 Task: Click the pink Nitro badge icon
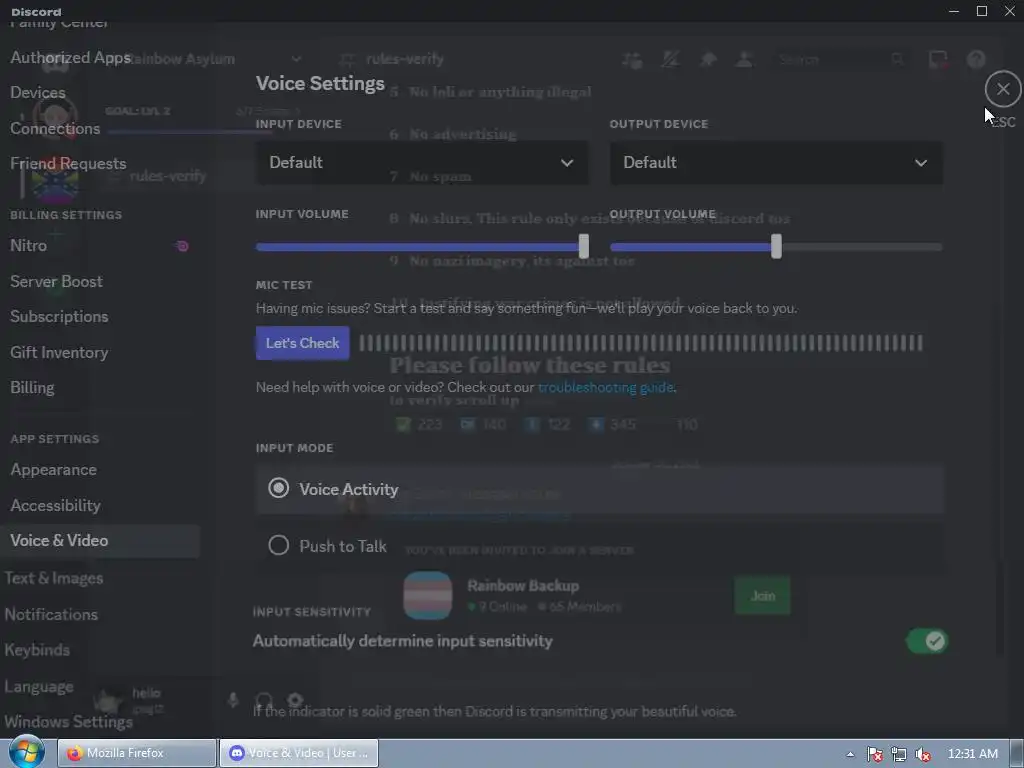tap(182, 246)
